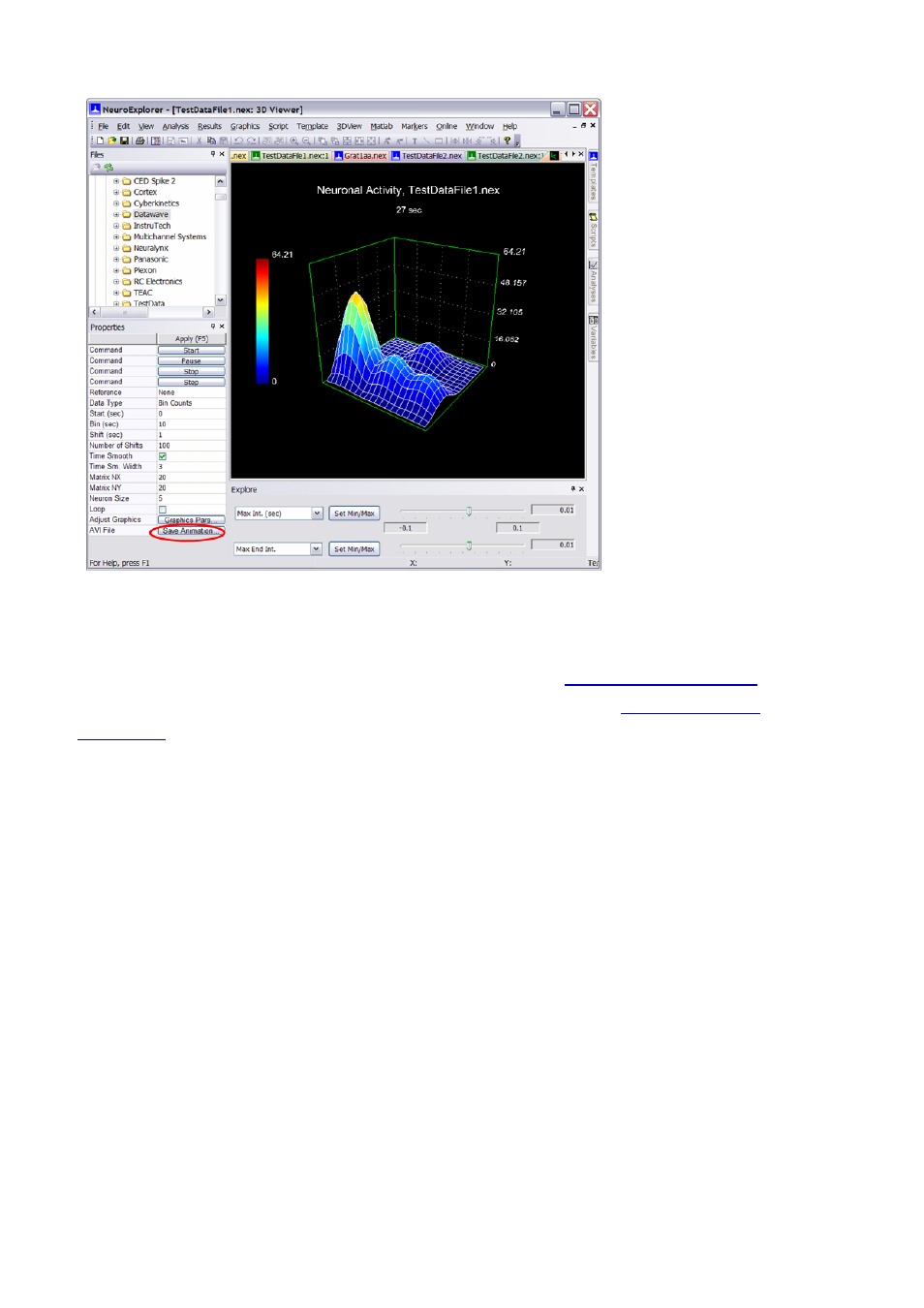Click the Apply (F5) button
924x1308 pixels.
coord(191,338)
